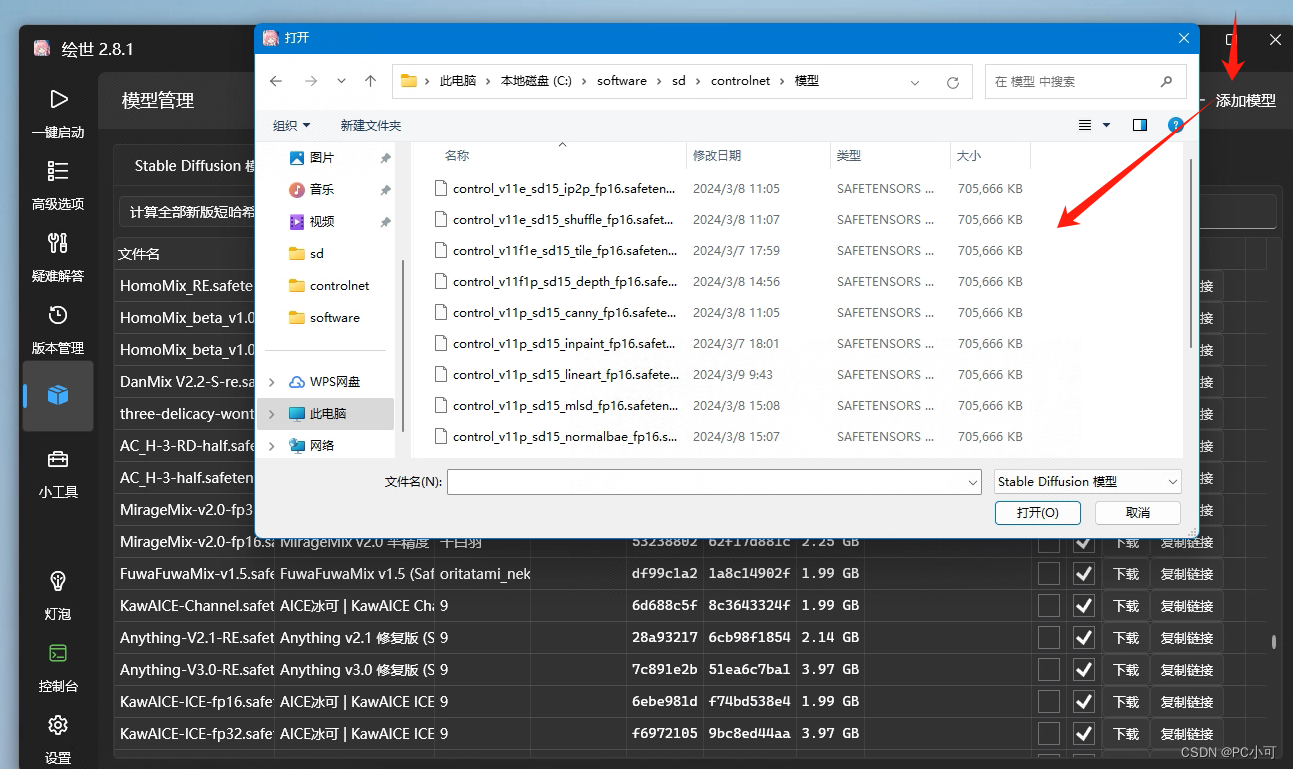The width and height of the screenshot is (1293, 769).
Task: Toggle checked box in Anything-V2.1-RE row
Action: point(1083,638)
